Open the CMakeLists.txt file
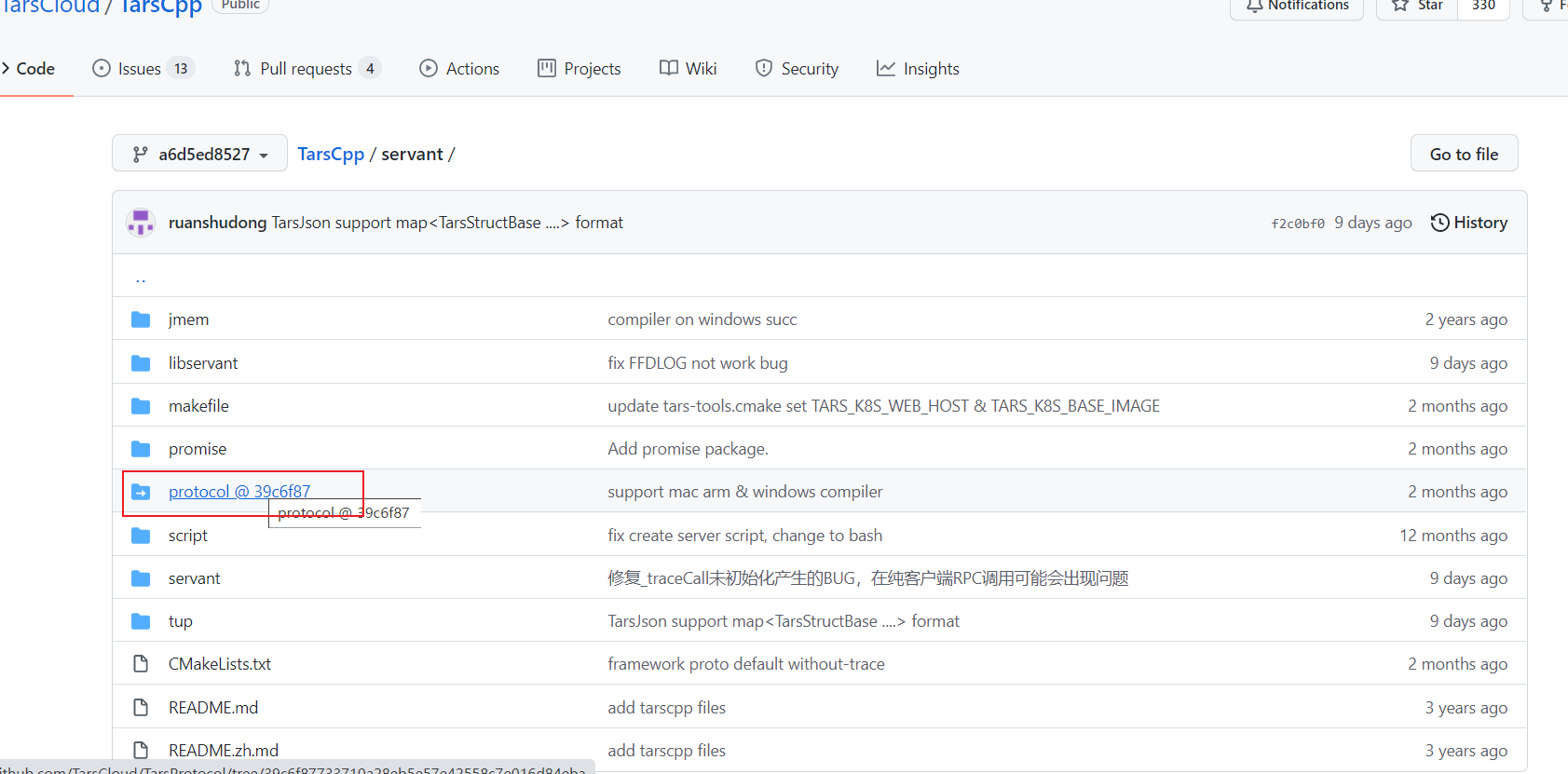 coord(220,664)
